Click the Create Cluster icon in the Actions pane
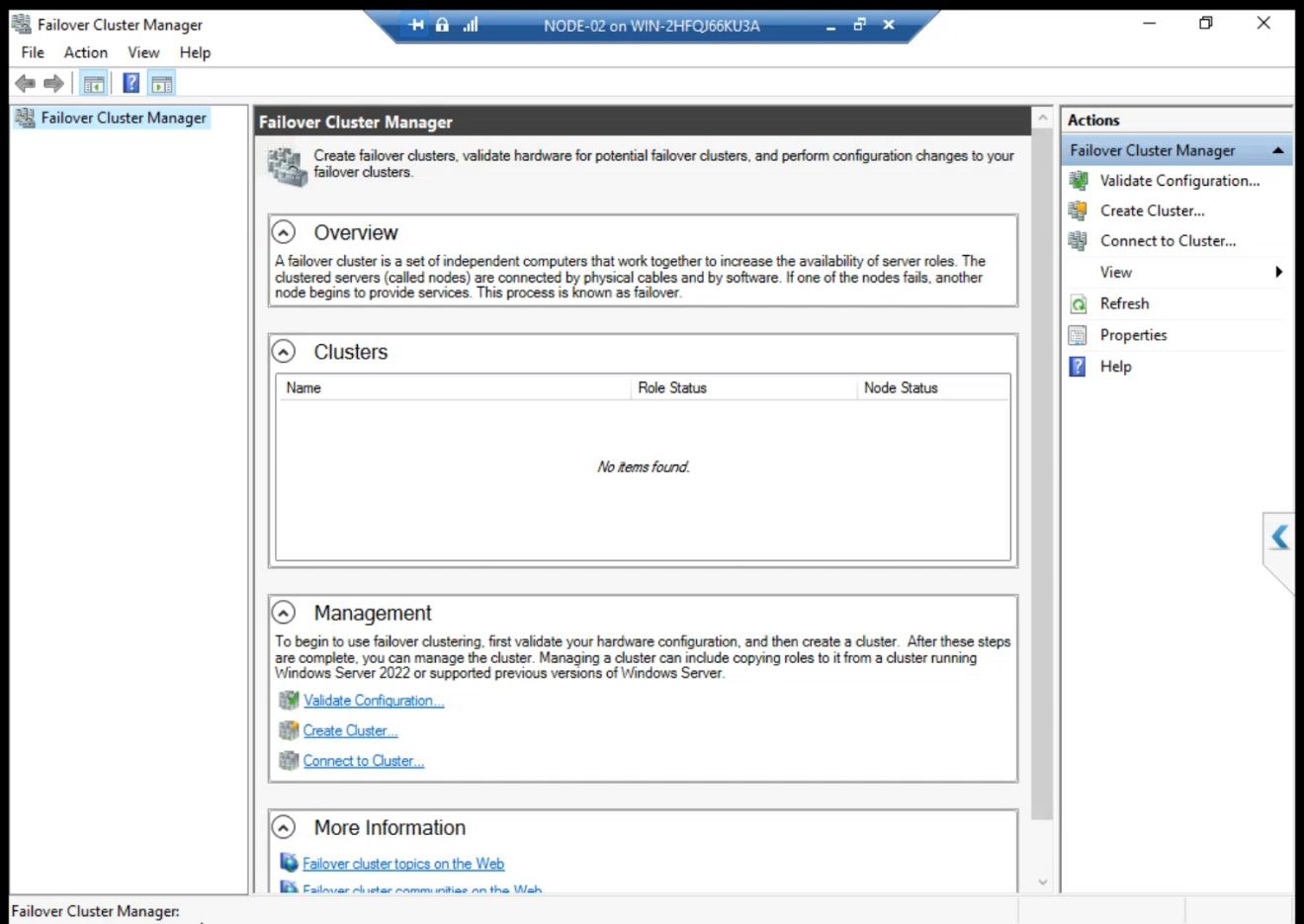The height and width of the screenshot is (924, 1304). [1079, 210]
